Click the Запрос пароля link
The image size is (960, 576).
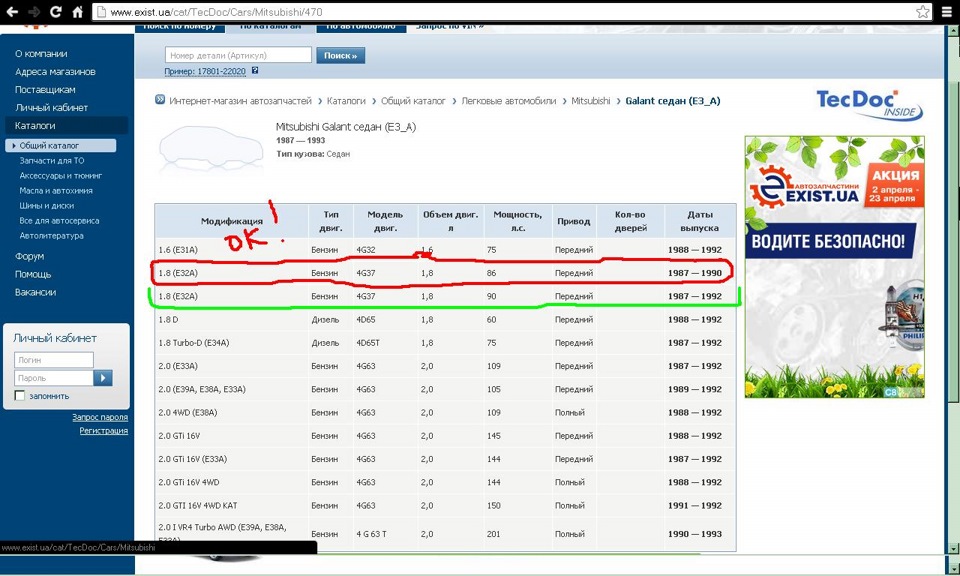coord(100,417)
